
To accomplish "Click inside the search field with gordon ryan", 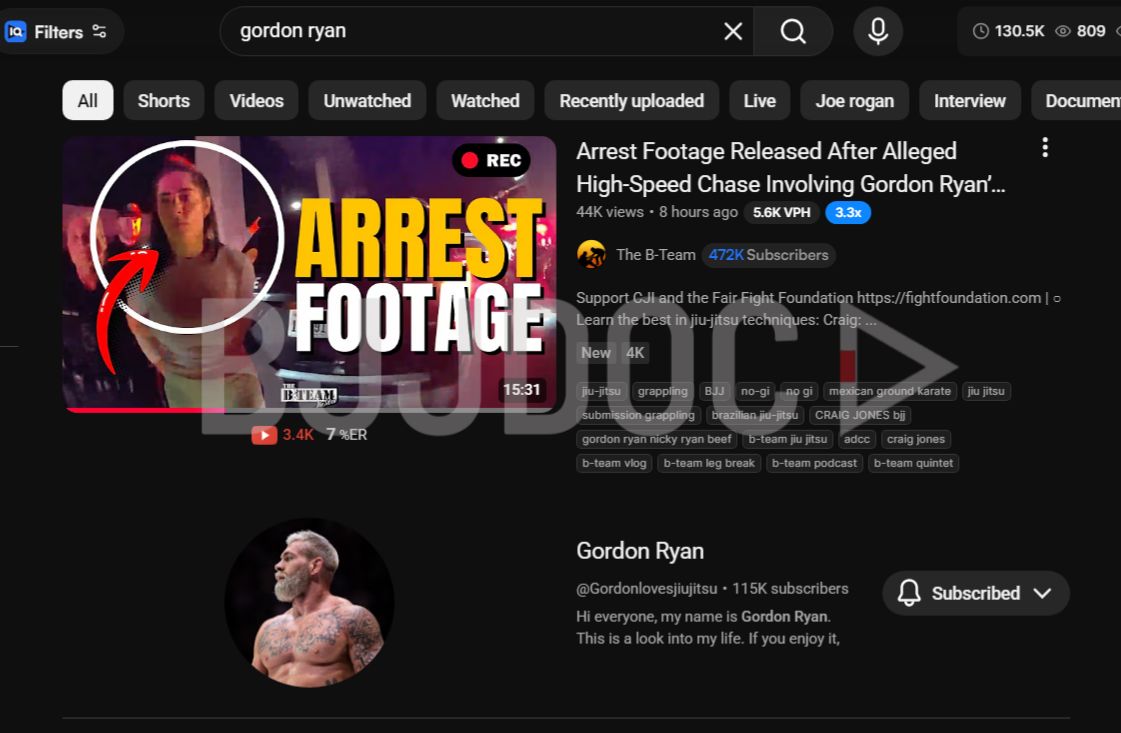I will pos(470,31).
